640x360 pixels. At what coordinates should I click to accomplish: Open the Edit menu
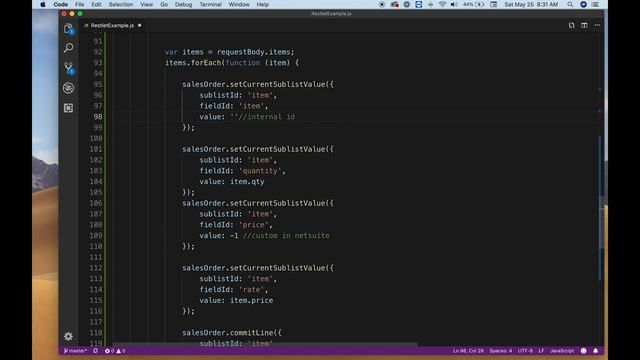(96, 4)
